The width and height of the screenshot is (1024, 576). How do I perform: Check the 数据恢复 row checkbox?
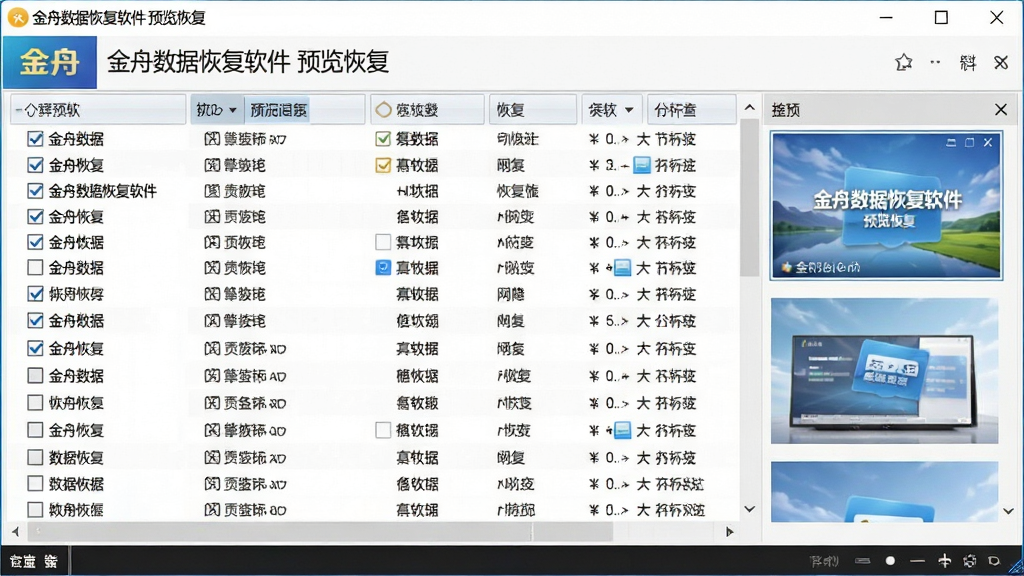pyautogui.click(x=35, y=457)
